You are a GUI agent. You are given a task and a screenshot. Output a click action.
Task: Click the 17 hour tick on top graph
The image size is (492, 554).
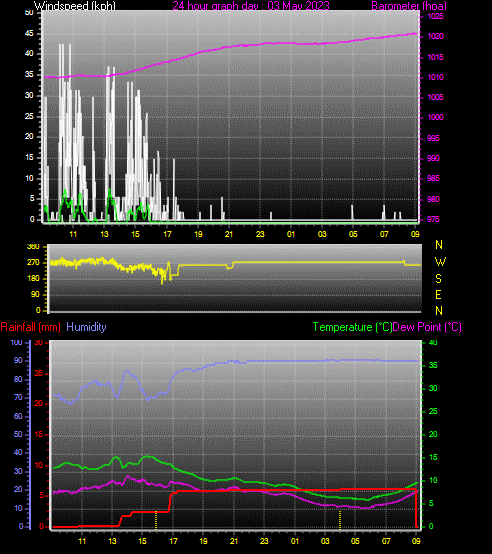[x=167, y=234]
